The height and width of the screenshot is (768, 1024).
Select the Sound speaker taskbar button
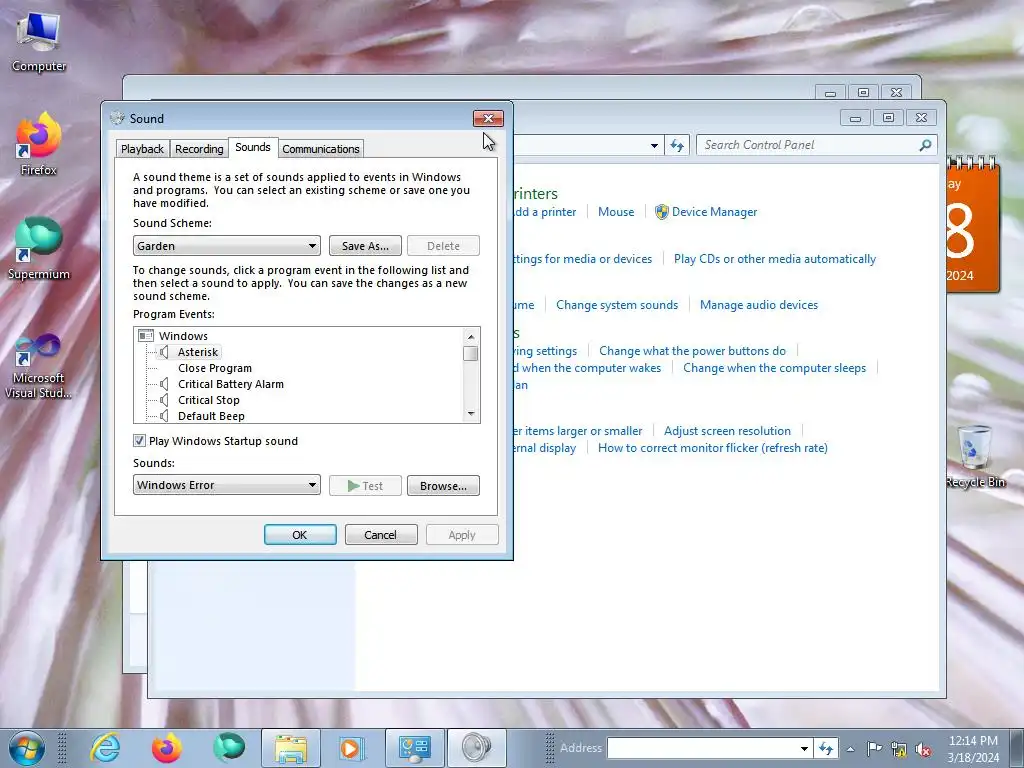[476, 748]
